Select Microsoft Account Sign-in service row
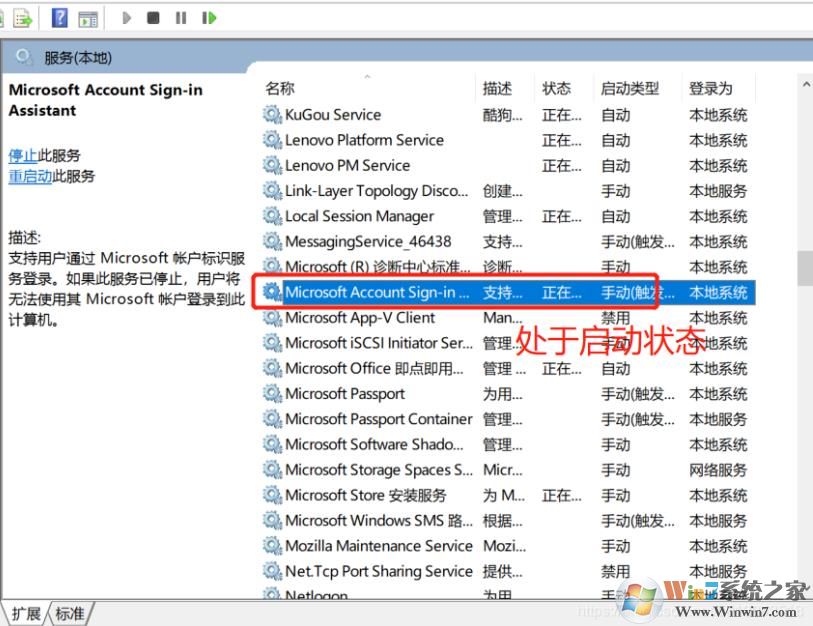813x626 pixels. [x=508, y=292]
